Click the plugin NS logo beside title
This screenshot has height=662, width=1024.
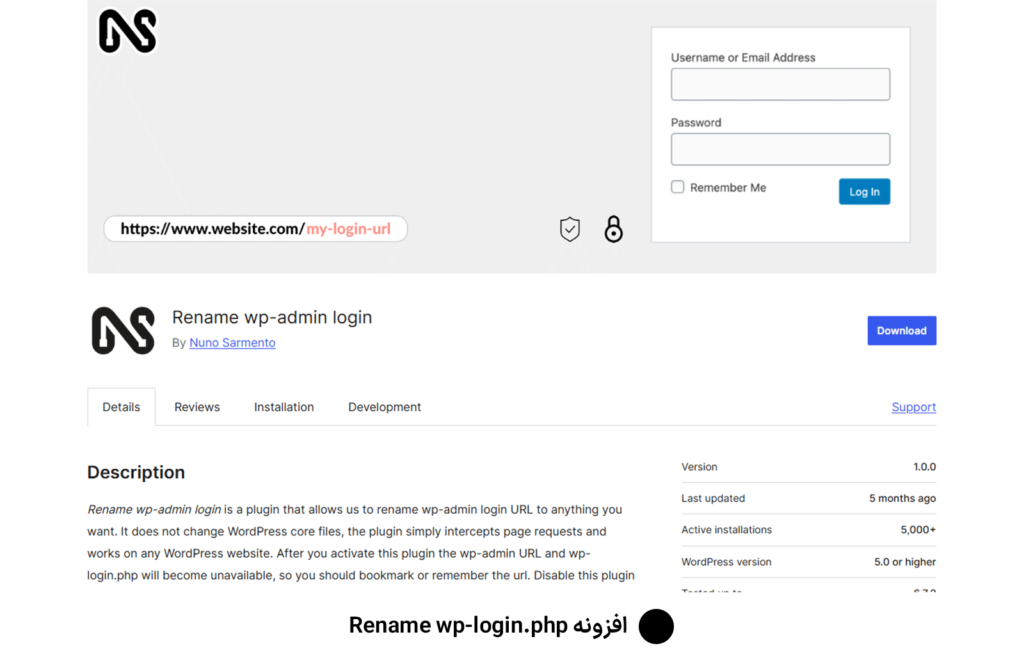(123, 330)
